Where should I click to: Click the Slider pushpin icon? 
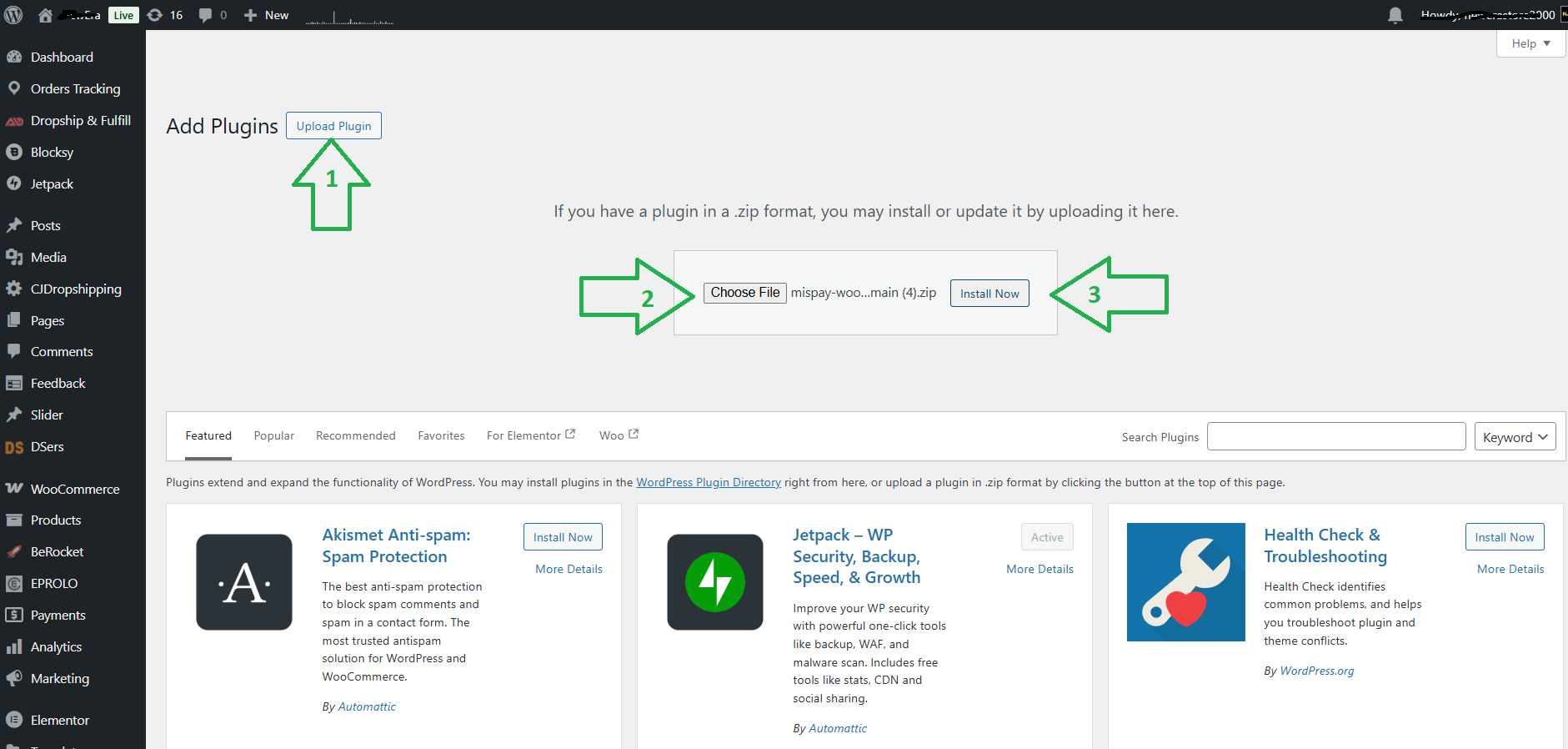click(x=14, y=415)
